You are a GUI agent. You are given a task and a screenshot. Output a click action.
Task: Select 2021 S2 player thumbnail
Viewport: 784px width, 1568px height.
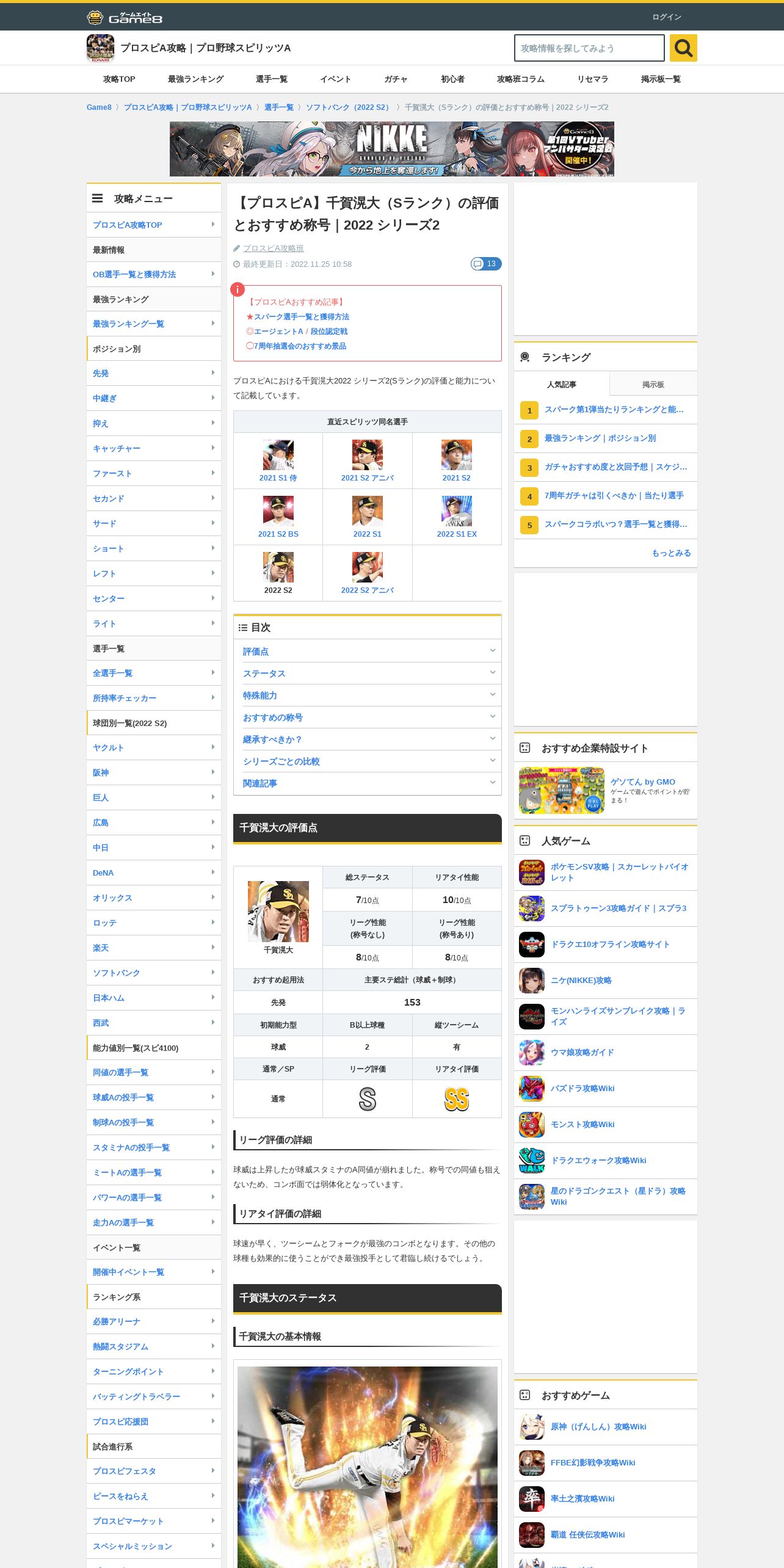click(x=457, y=455)
